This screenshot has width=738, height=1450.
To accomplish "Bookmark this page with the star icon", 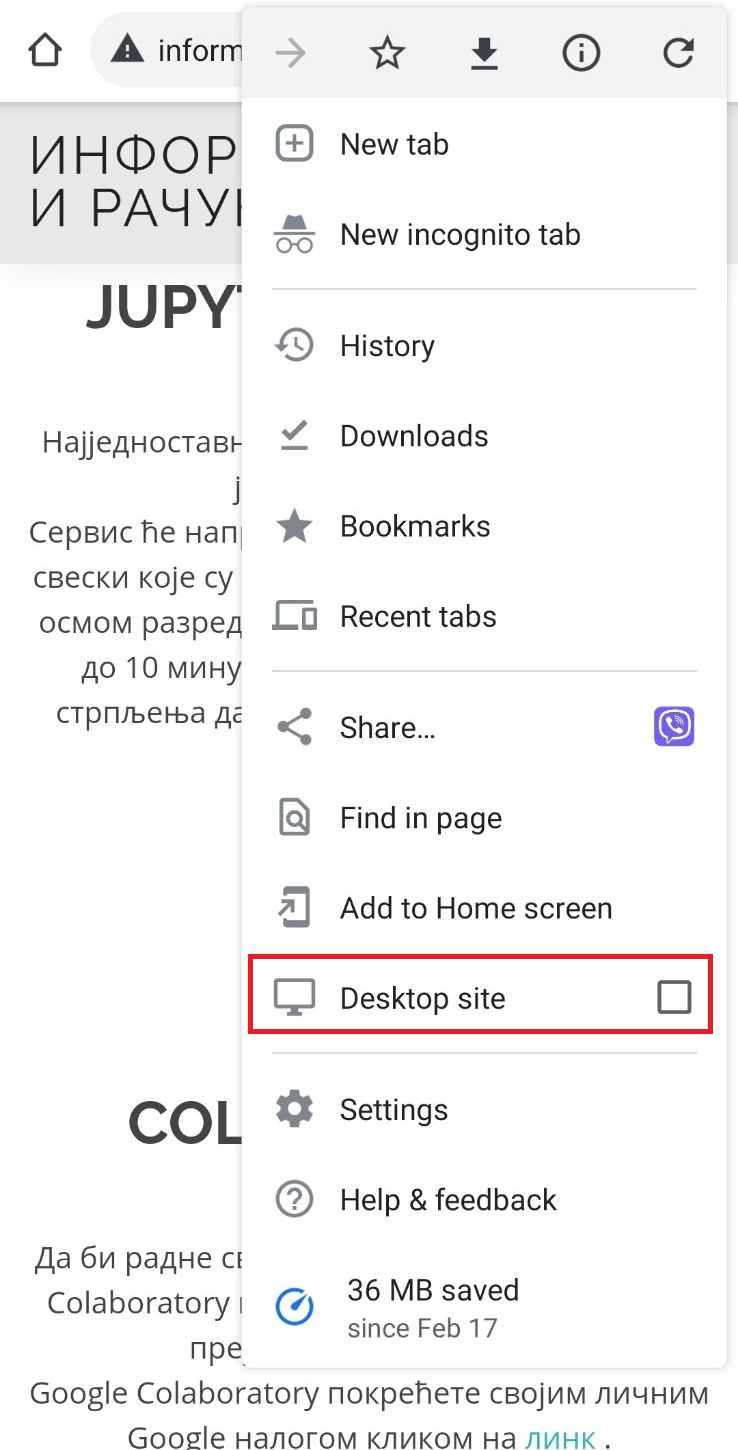I will [x=387, y=54].
